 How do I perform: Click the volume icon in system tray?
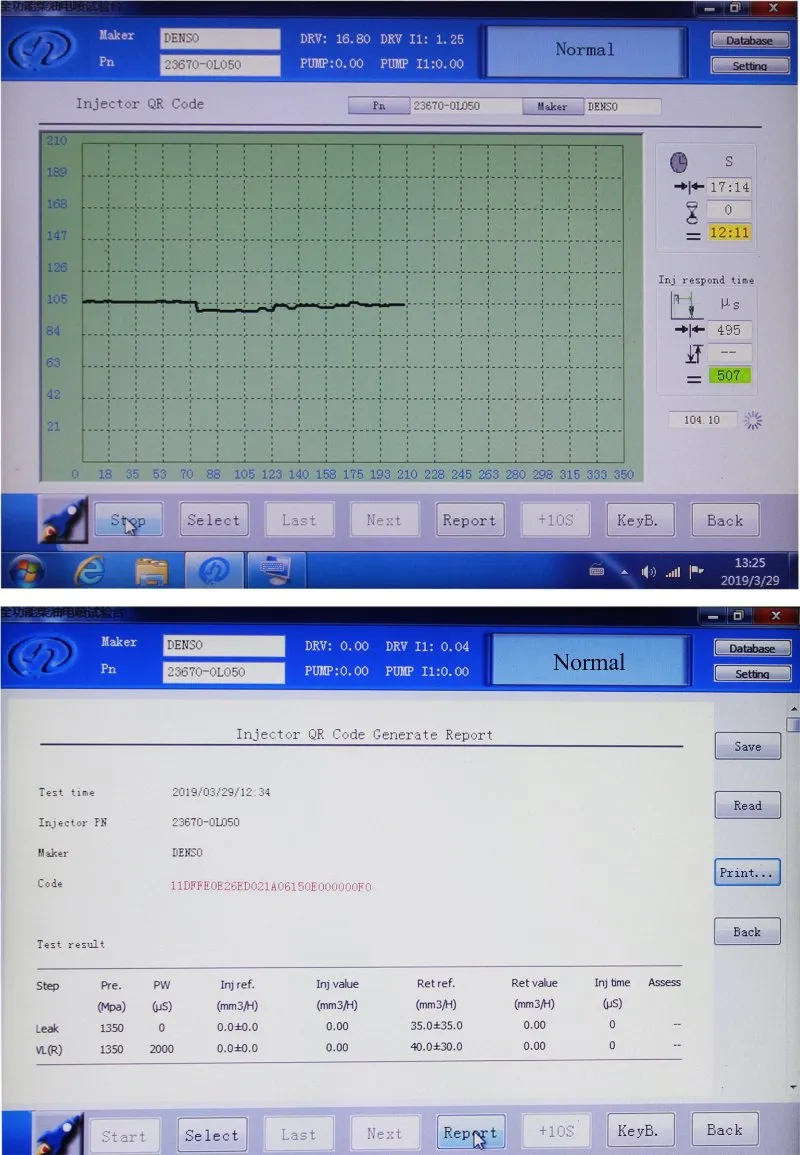point(648,572)
